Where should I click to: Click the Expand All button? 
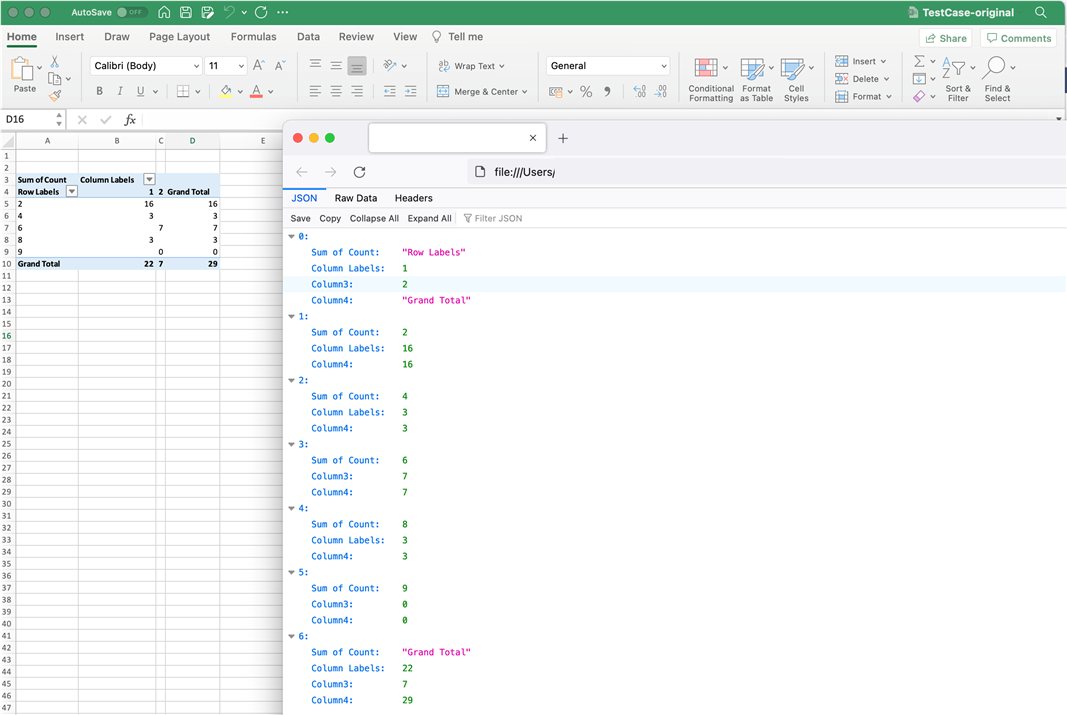429,217
